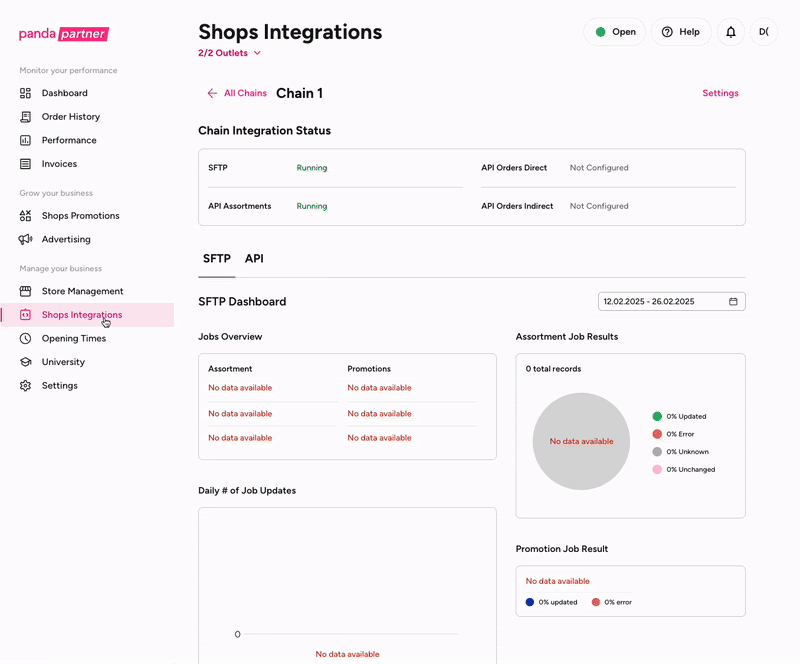Select the SFTP tab
Image resolution: width=800 pixels, height=664 pixels.
(216, 259)
